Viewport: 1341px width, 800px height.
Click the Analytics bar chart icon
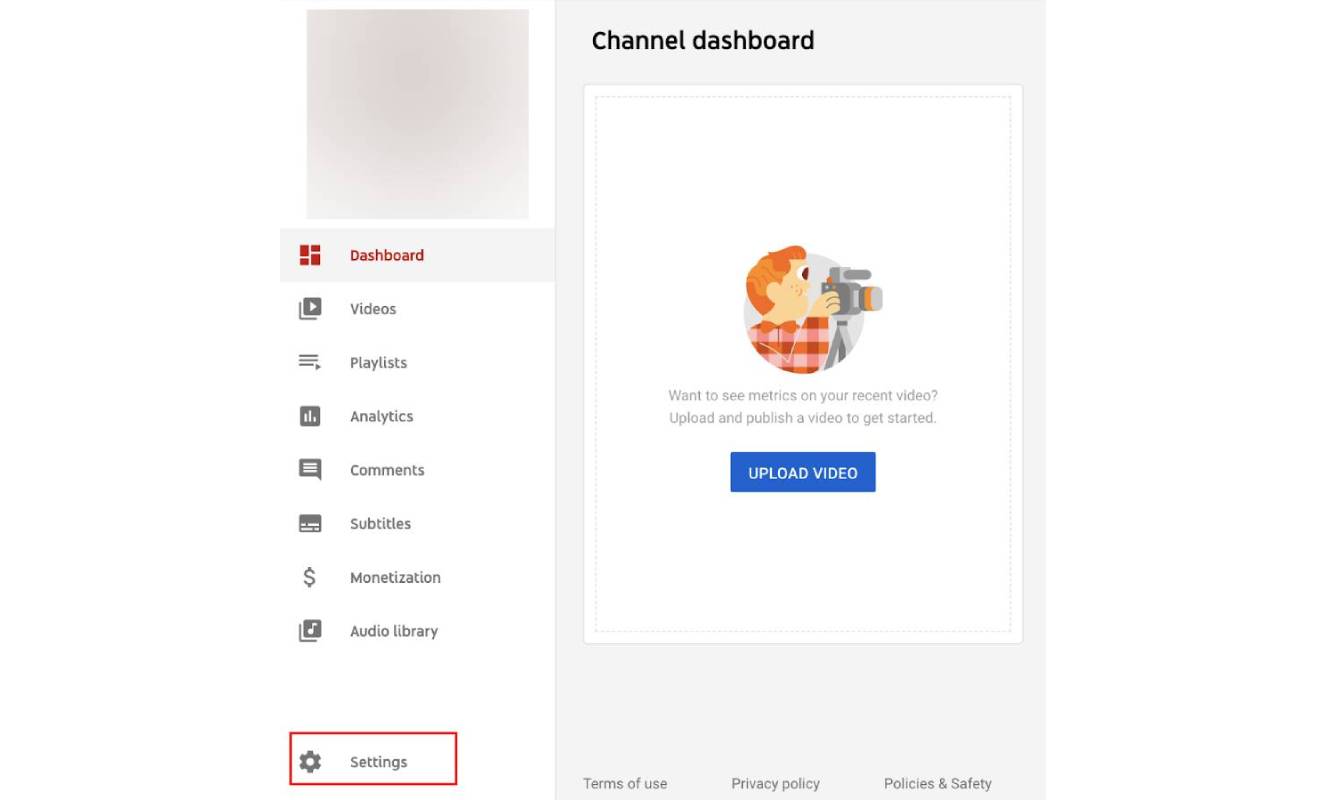click(310, 416)
